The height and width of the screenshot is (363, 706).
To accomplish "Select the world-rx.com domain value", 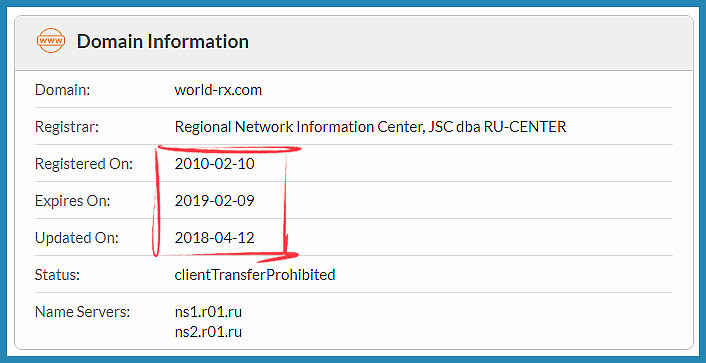I will tap(218, 90).
